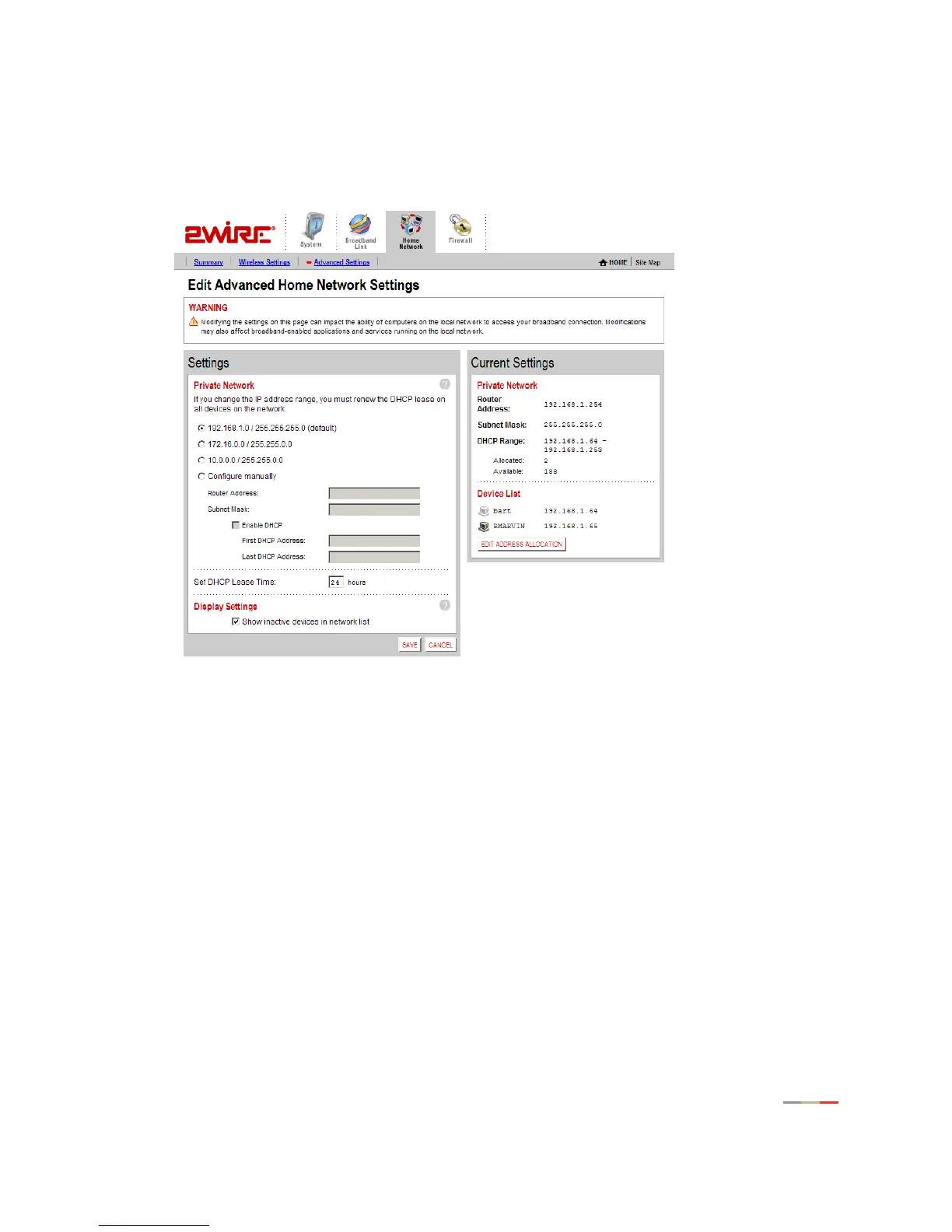Open help for Private Network settings

click(445, 384)
